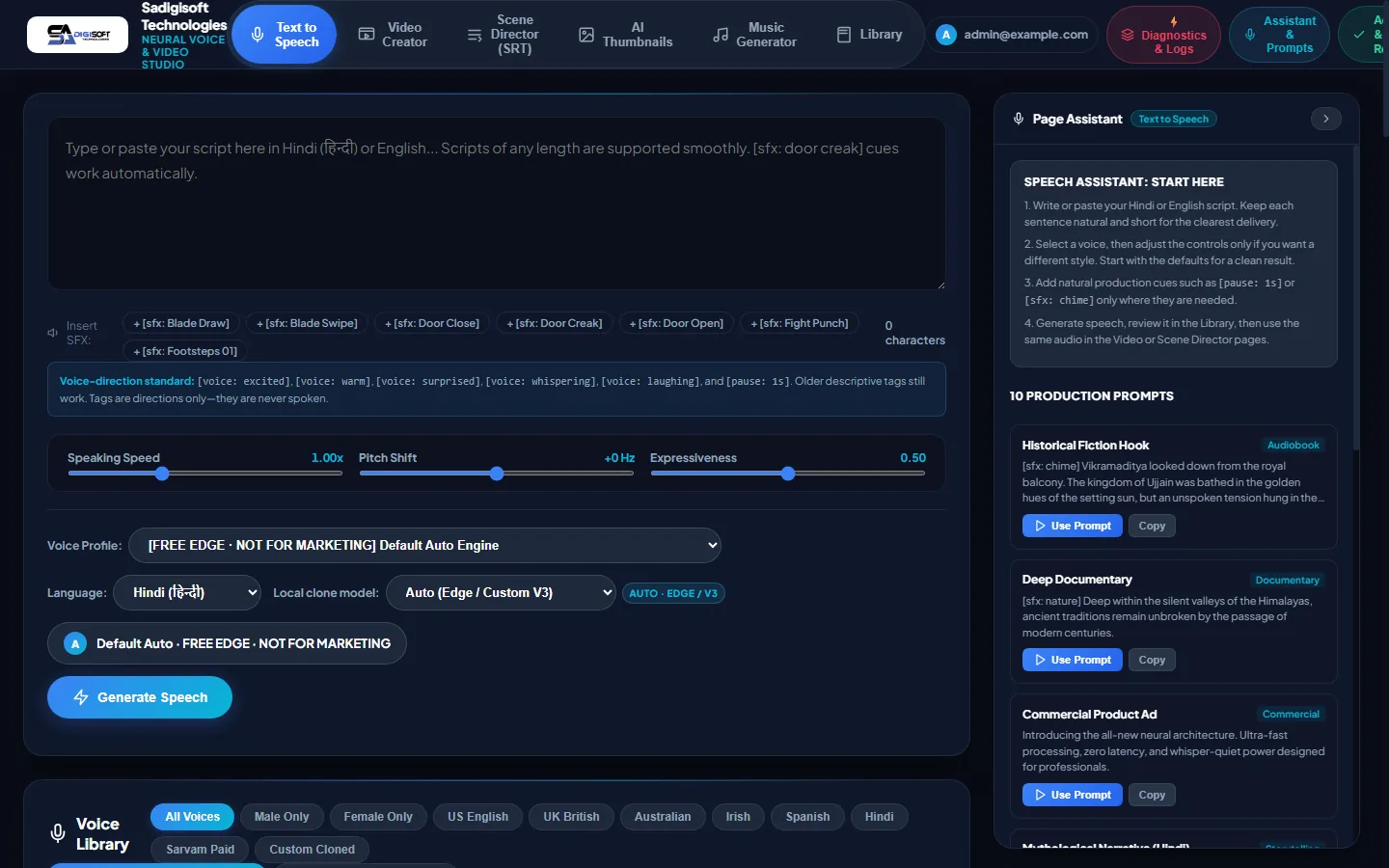Copy the Commercial Product Ad prompt
Screen dimensions: 1389x868
1152,795
